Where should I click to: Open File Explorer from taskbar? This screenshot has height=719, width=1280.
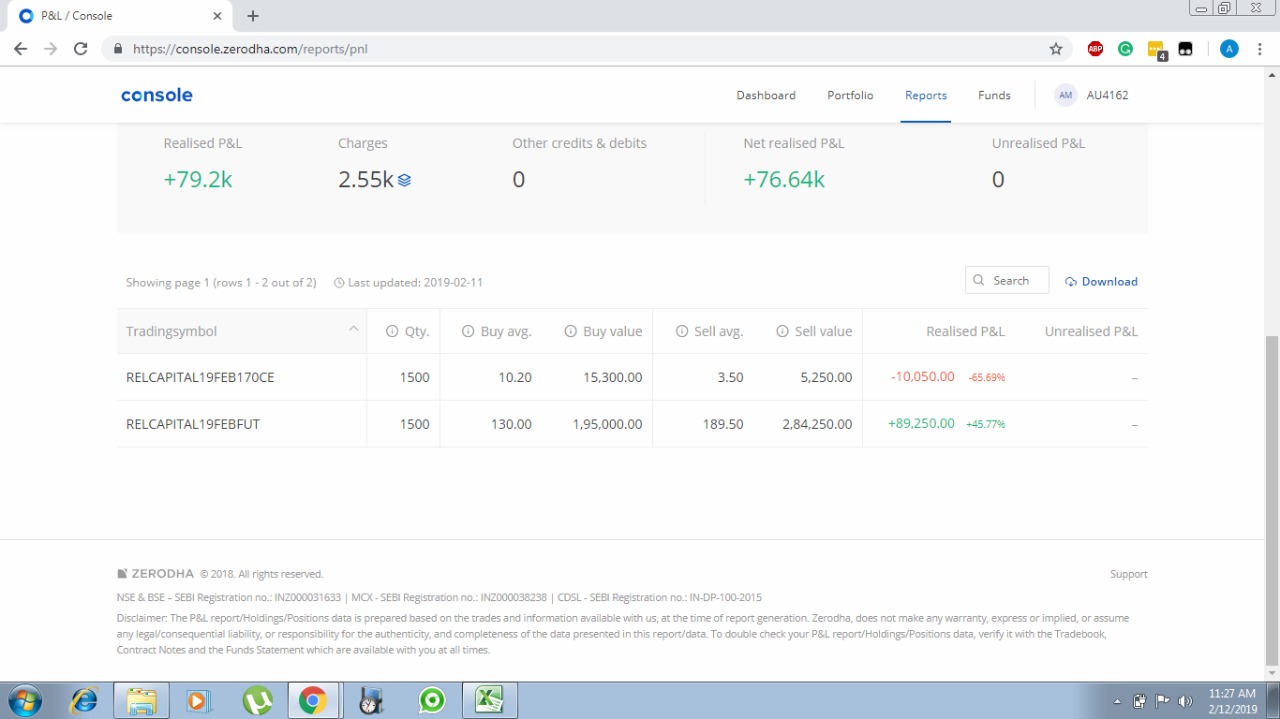(141, 701)
